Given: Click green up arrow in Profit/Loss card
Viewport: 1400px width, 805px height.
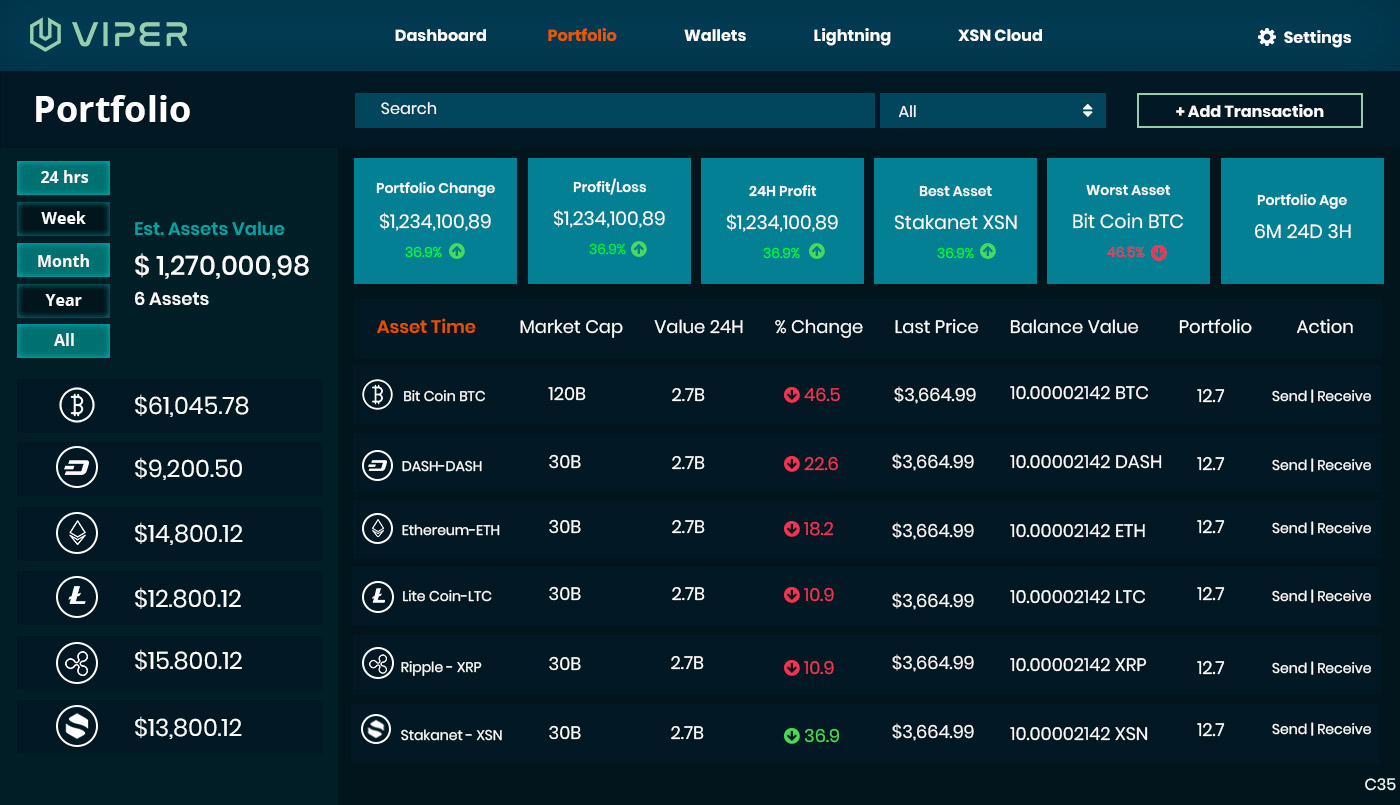Looking at the screenshot, I should 638,249.
